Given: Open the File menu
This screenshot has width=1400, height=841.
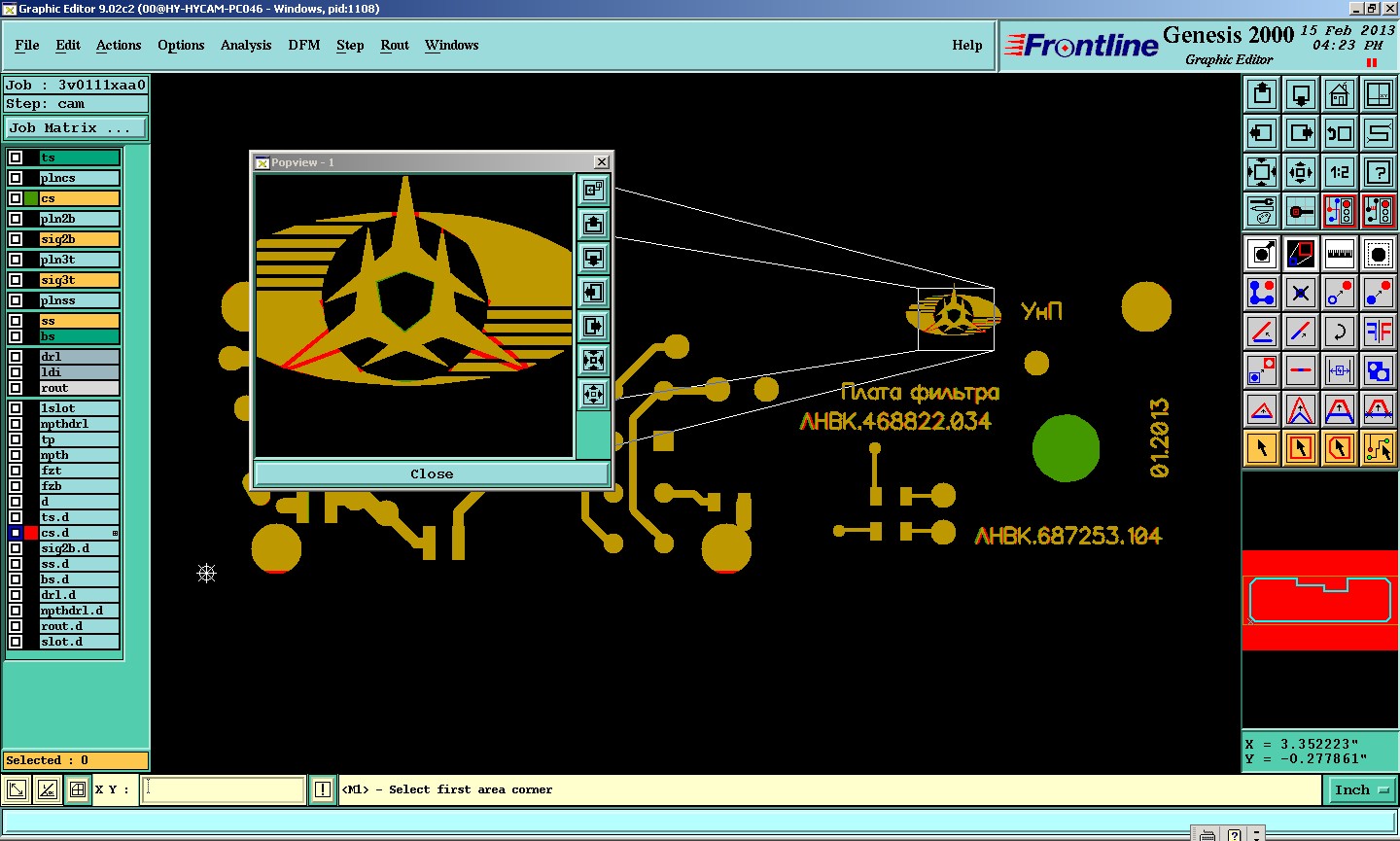Looking at the screenshot, I should [27, 46].
